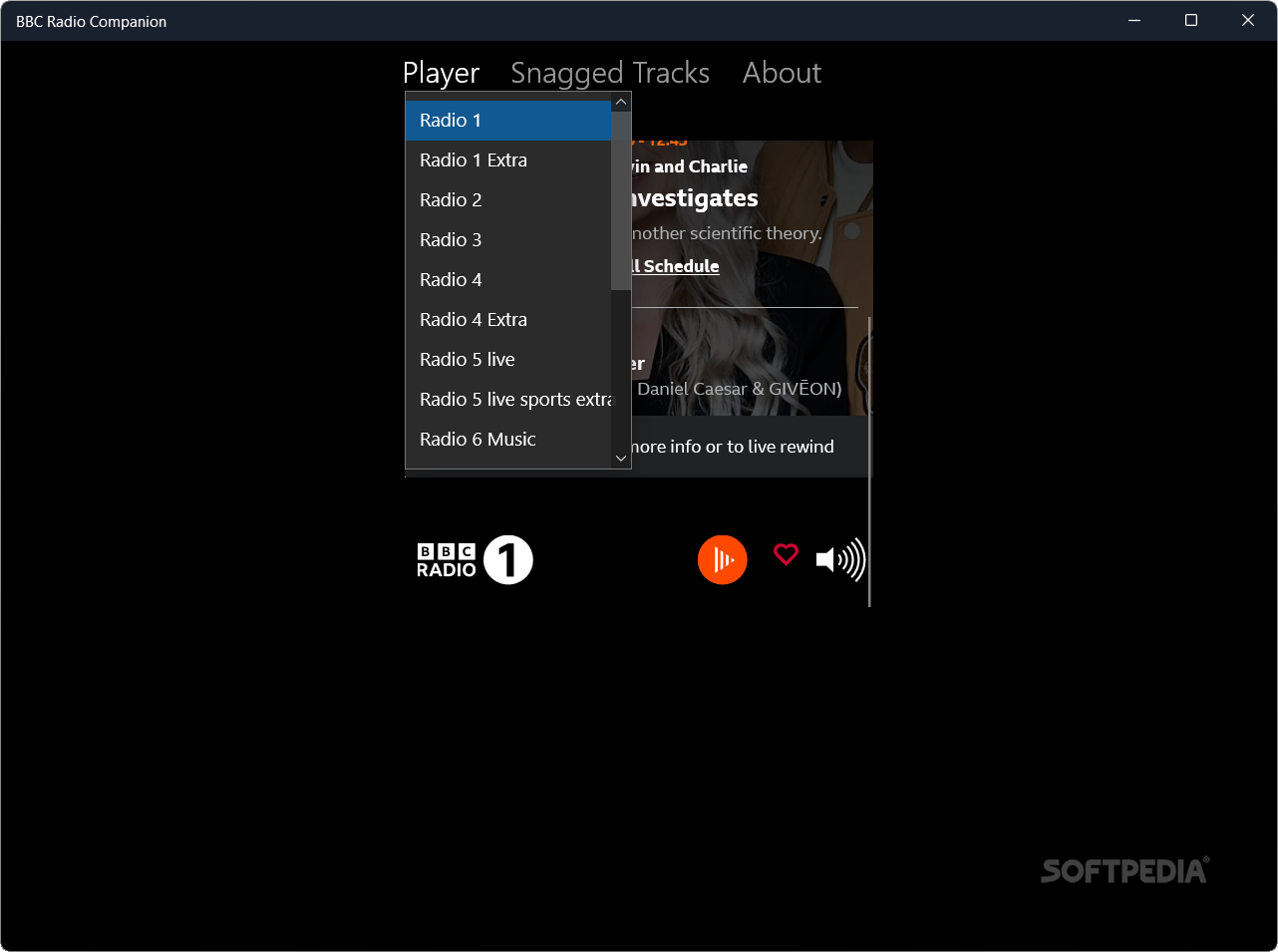
Task: Click the station list scroll up arrow
Action: coord(621,102)
